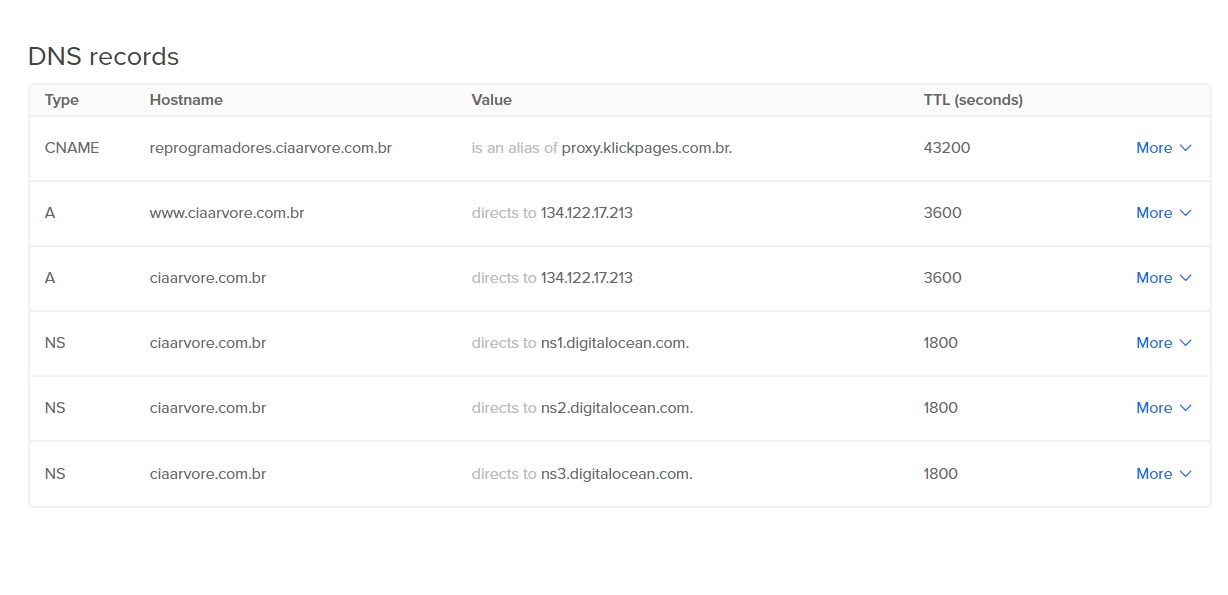Click the ns3.digitalocean.com. value
This screenshot has width=1228, height=595.
click(617, 474)
